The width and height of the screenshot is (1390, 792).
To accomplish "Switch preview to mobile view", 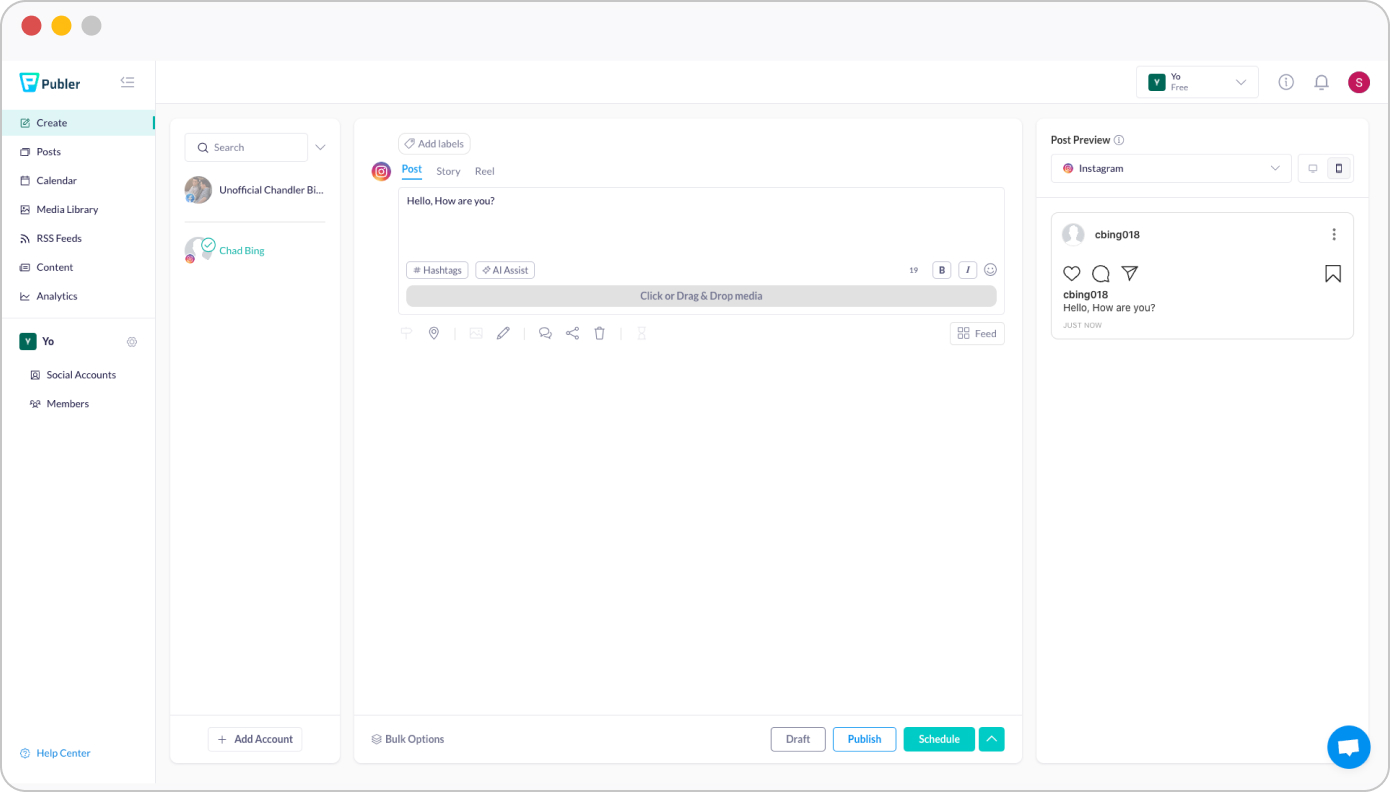I will pos(1339,169).
